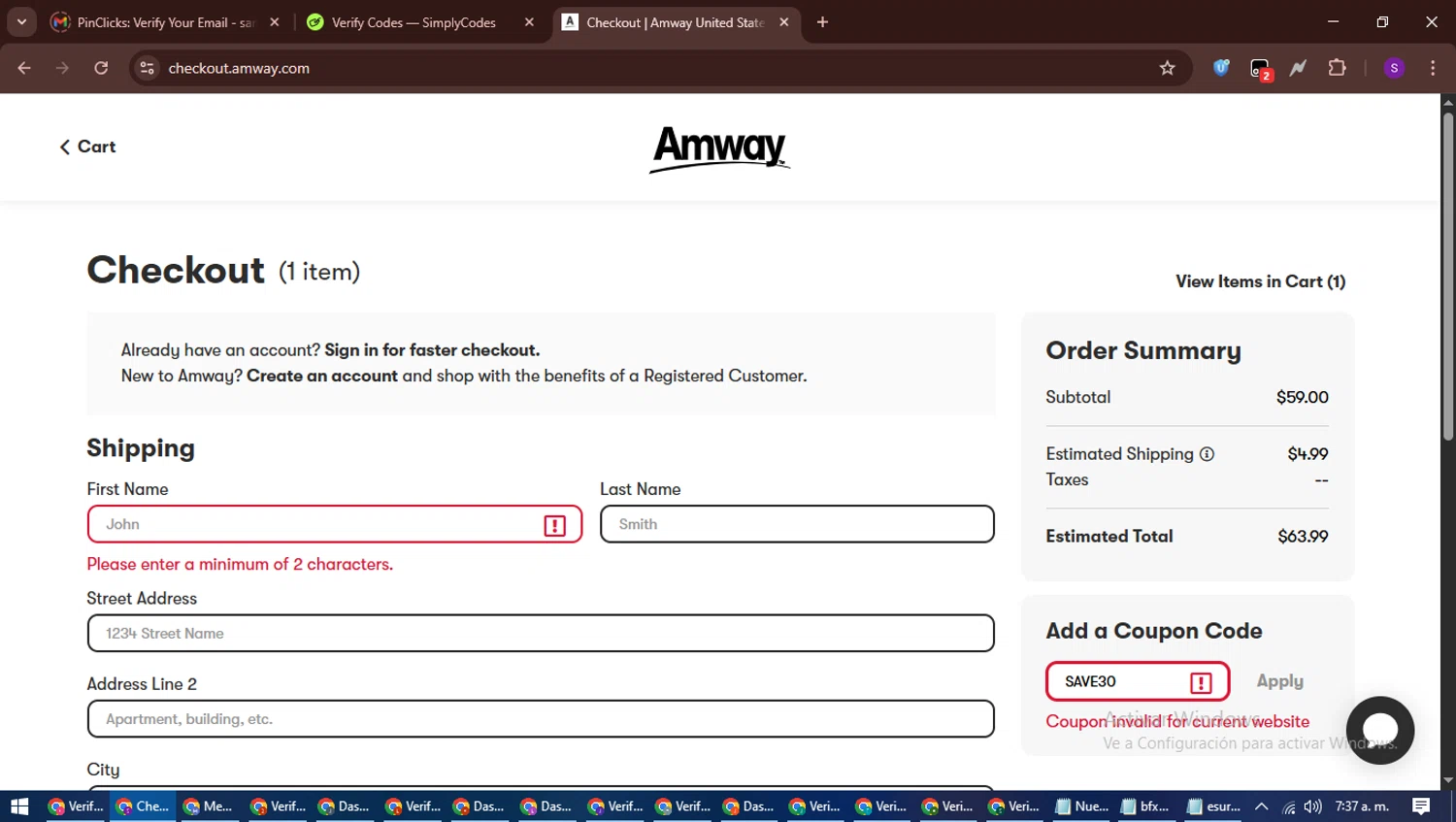Viewport: 1456px width, 822px height.
Task: Click the page vertical scrollbar thumb
Action: [x=1448, y=277]
